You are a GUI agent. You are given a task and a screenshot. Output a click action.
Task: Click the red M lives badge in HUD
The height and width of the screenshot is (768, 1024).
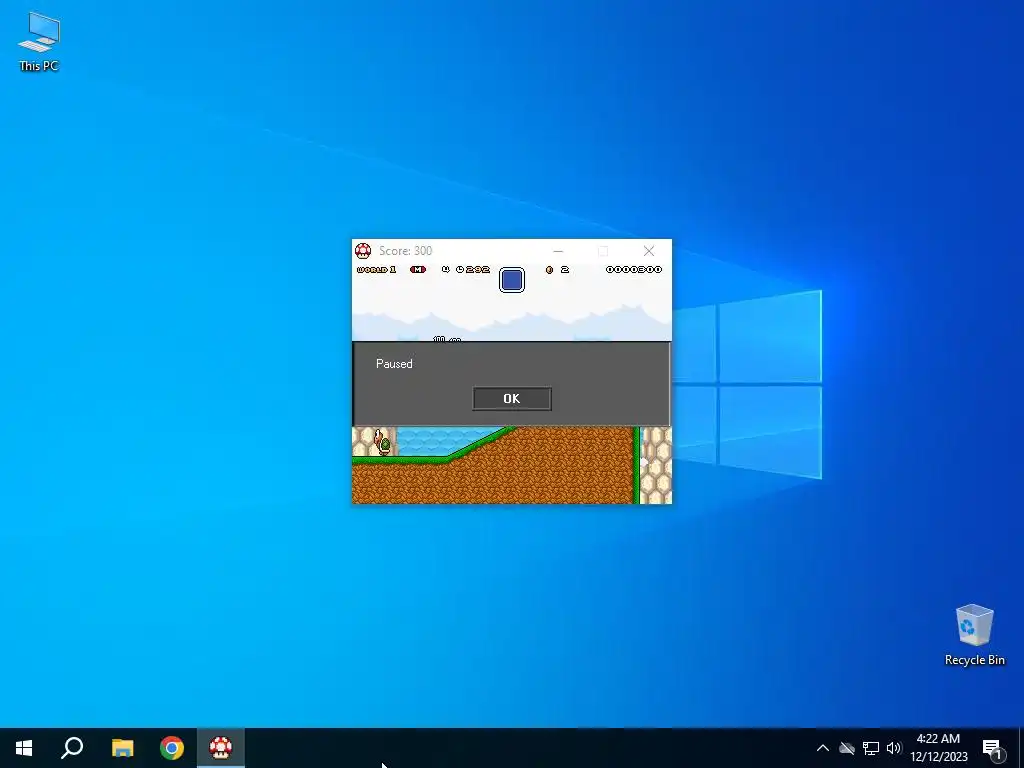(418, 269)
